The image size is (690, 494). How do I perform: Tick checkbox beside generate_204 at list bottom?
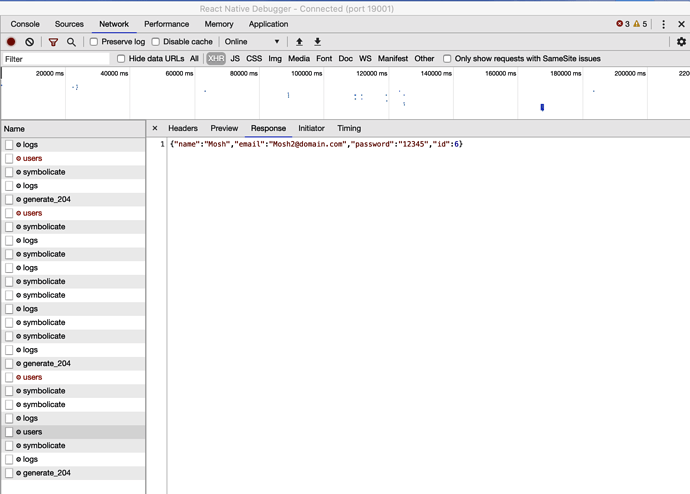coord(9,473)
